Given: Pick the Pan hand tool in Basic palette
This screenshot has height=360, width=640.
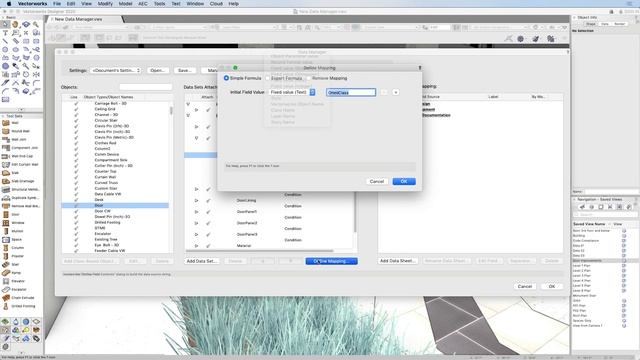Looking at the screenshot, I should pos(16,24).
